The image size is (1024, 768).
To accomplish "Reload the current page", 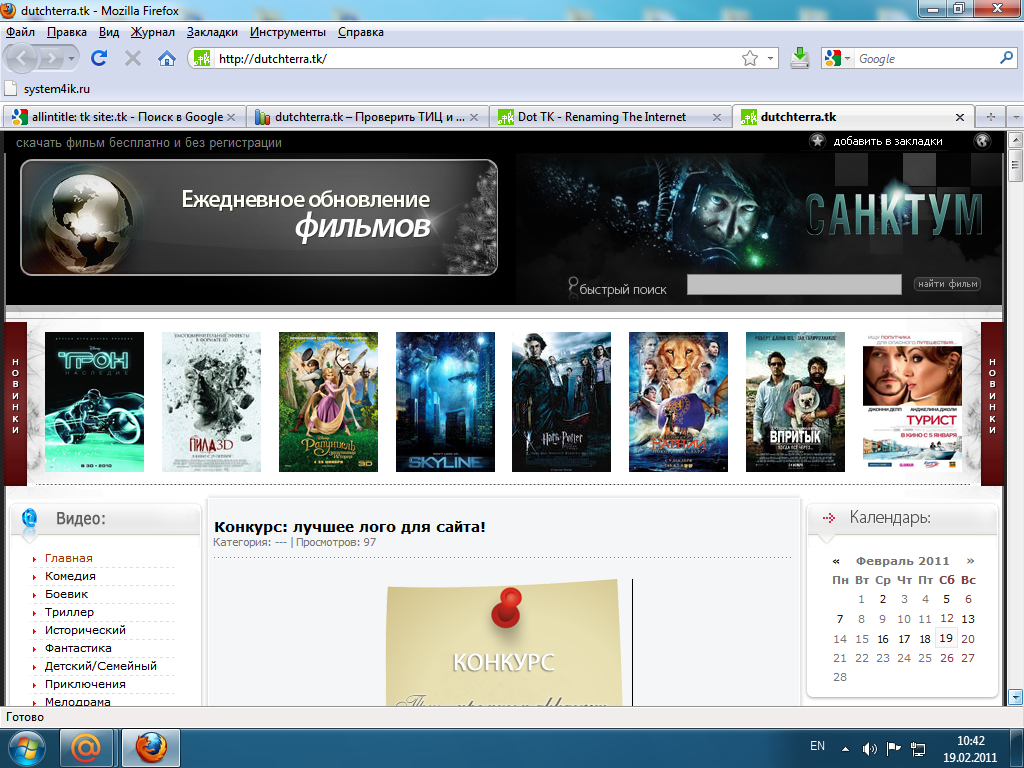I will click(x=99, y=59).
